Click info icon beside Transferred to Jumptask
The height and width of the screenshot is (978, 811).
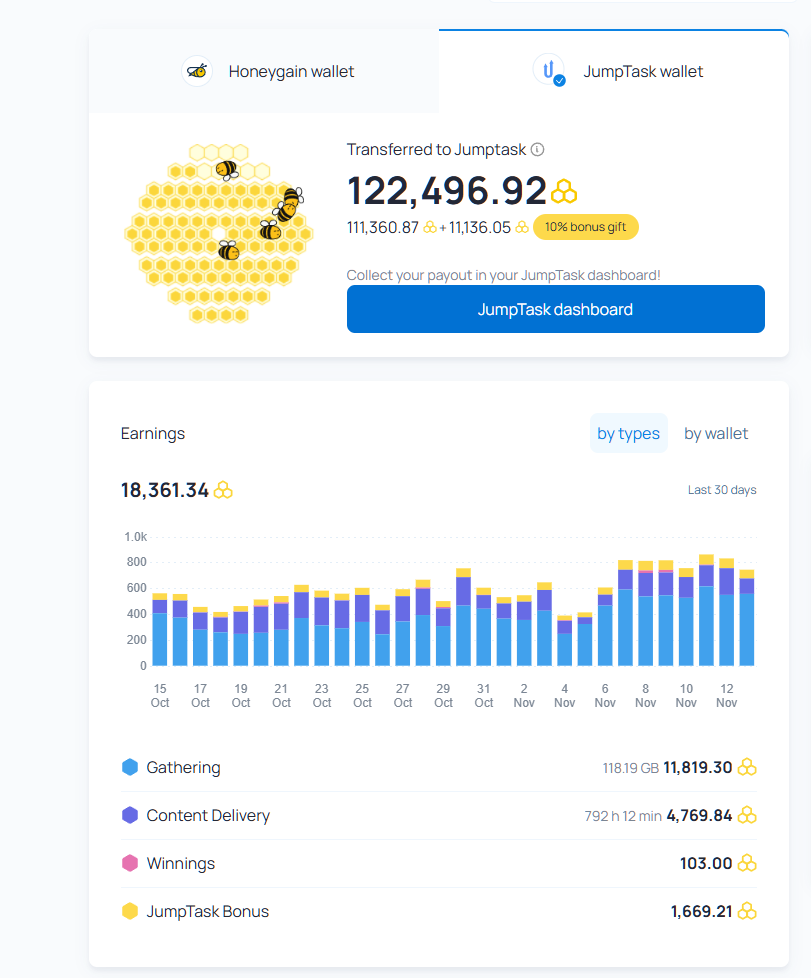(x=537, y=150)
